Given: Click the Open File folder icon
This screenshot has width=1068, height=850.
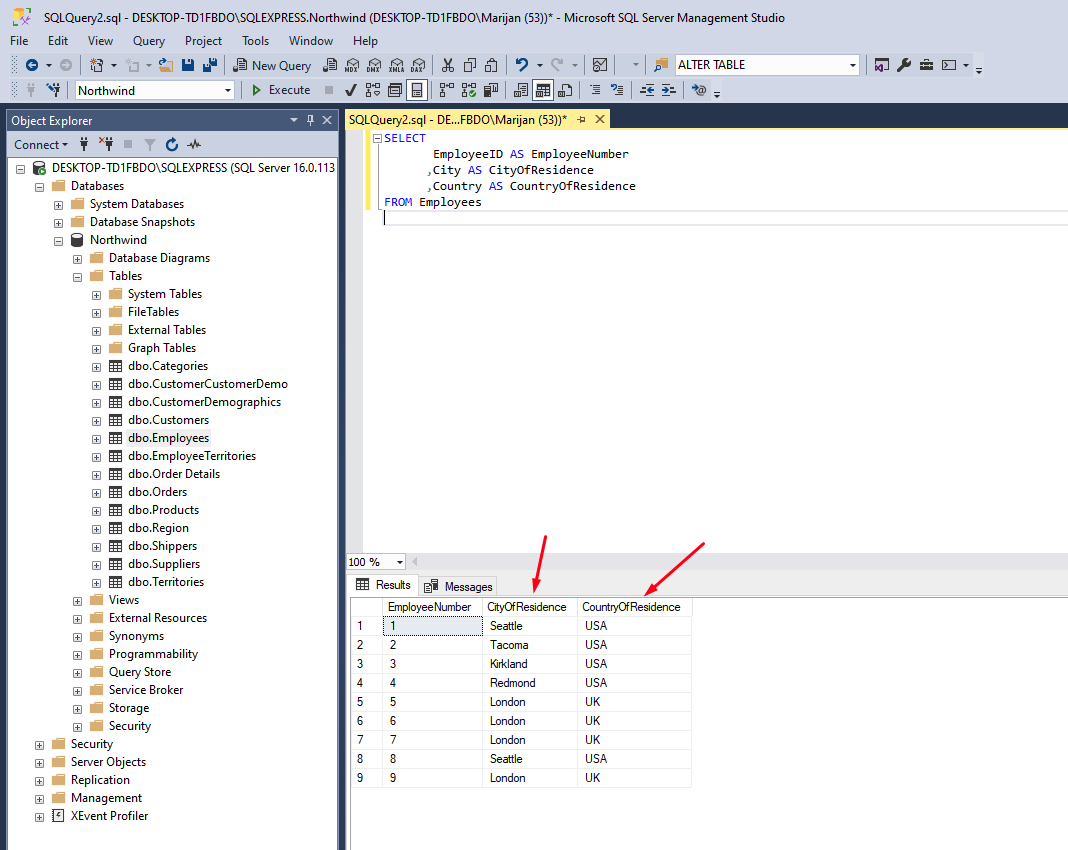Looking at the screenshot, I should point(166,65).
